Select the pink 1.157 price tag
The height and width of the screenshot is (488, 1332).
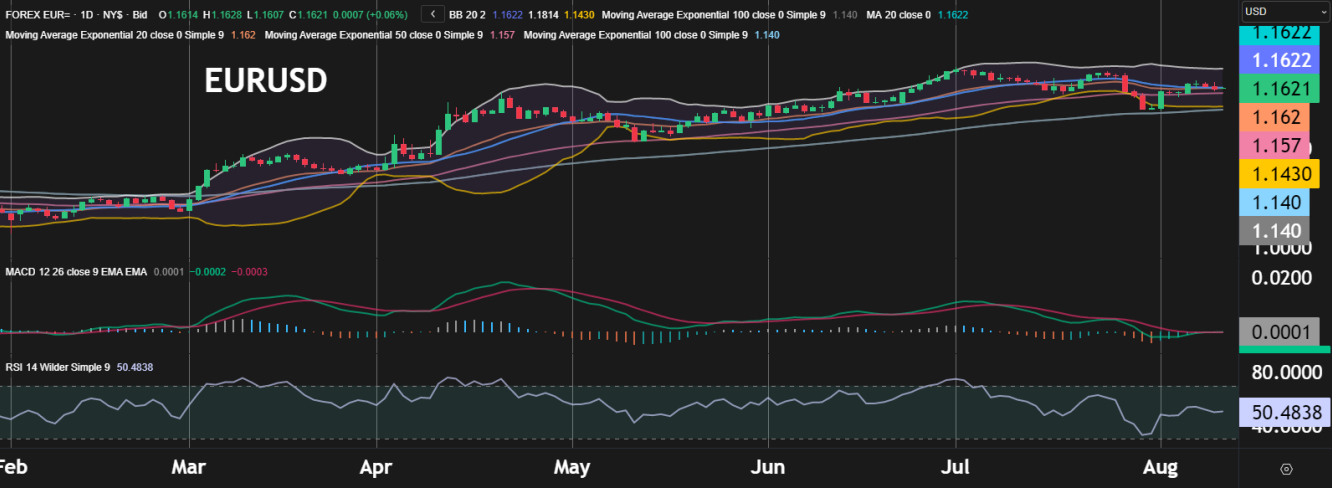click(1284, 146)
